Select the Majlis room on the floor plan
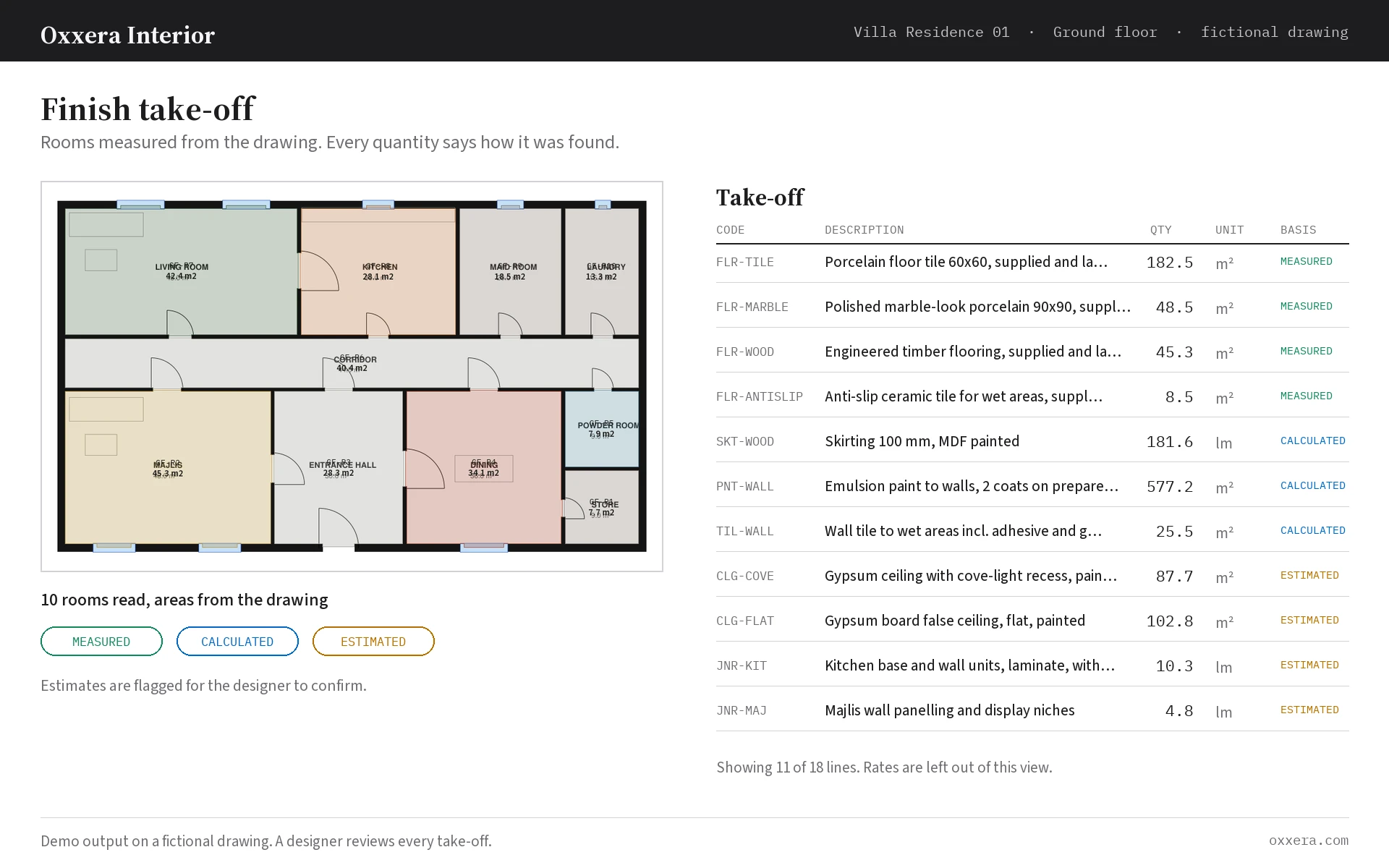1389x868 pixels. 168,467
